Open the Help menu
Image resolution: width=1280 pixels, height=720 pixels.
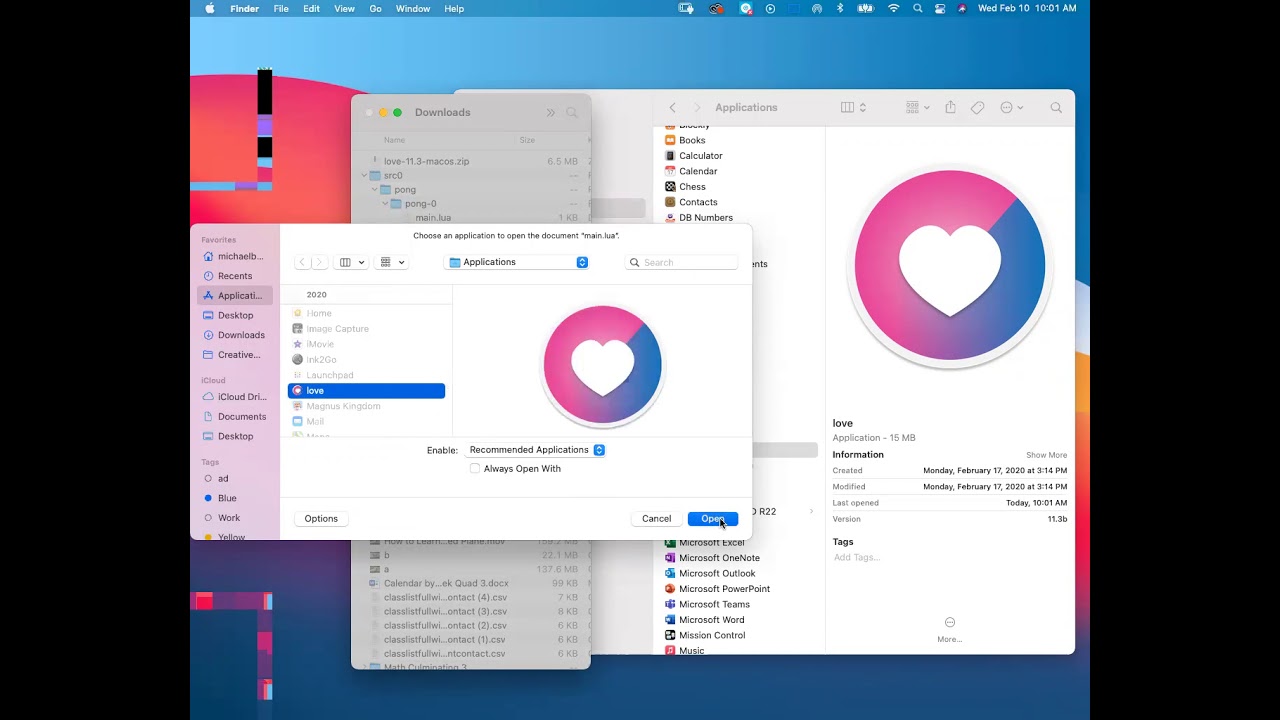click(454, 8)
